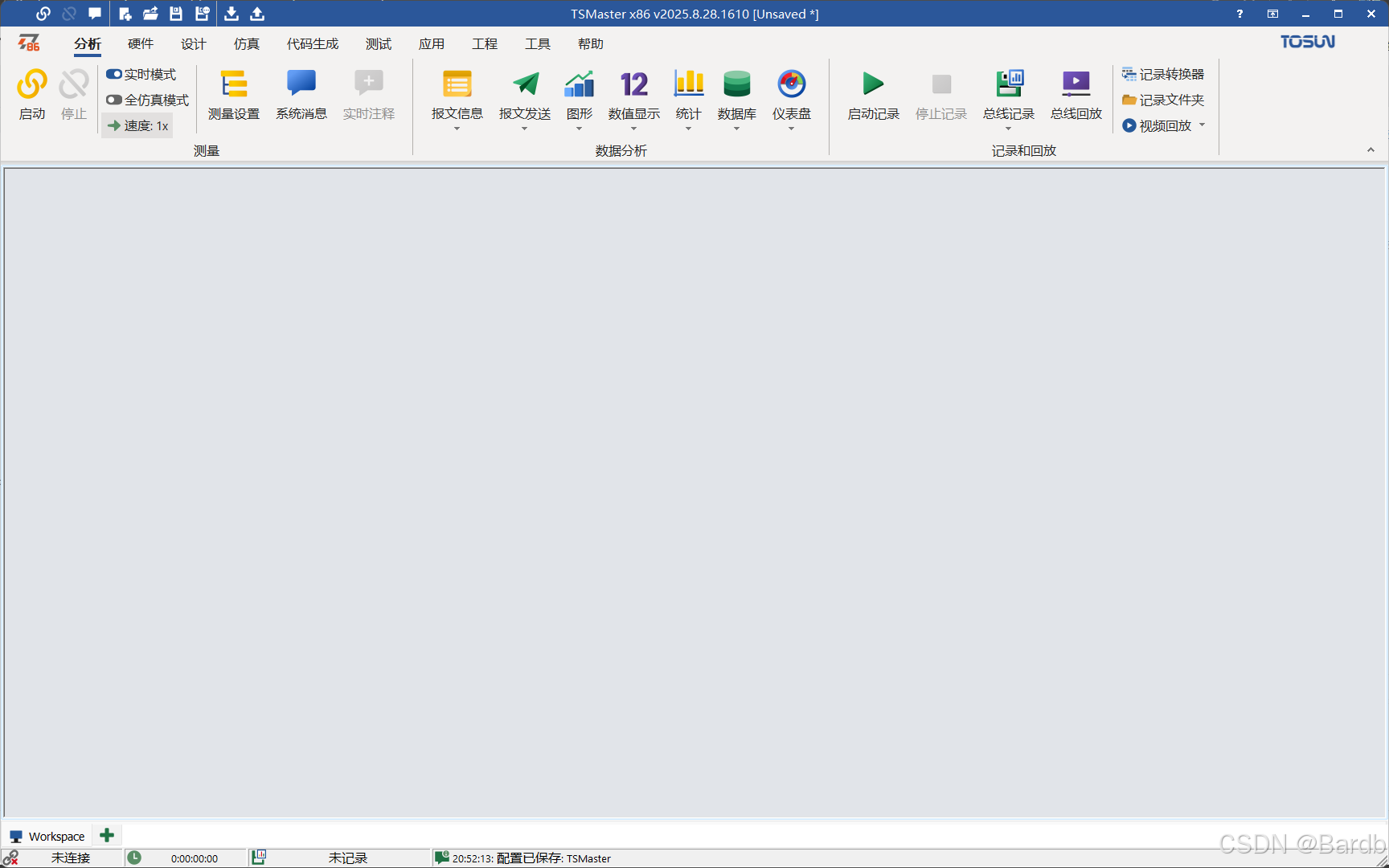
Task: Click the save floppy icon in title bar
Action: pos(176,14)
